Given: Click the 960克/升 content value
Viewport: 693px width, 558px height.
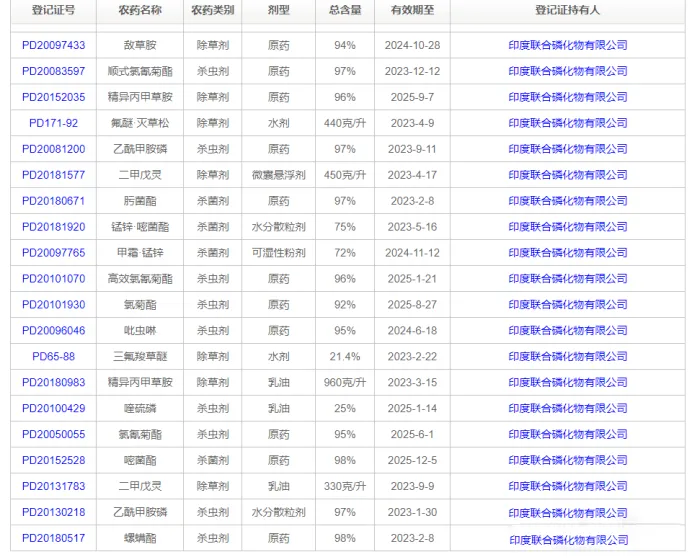Looking at the screenshot, I should [345, 383].
